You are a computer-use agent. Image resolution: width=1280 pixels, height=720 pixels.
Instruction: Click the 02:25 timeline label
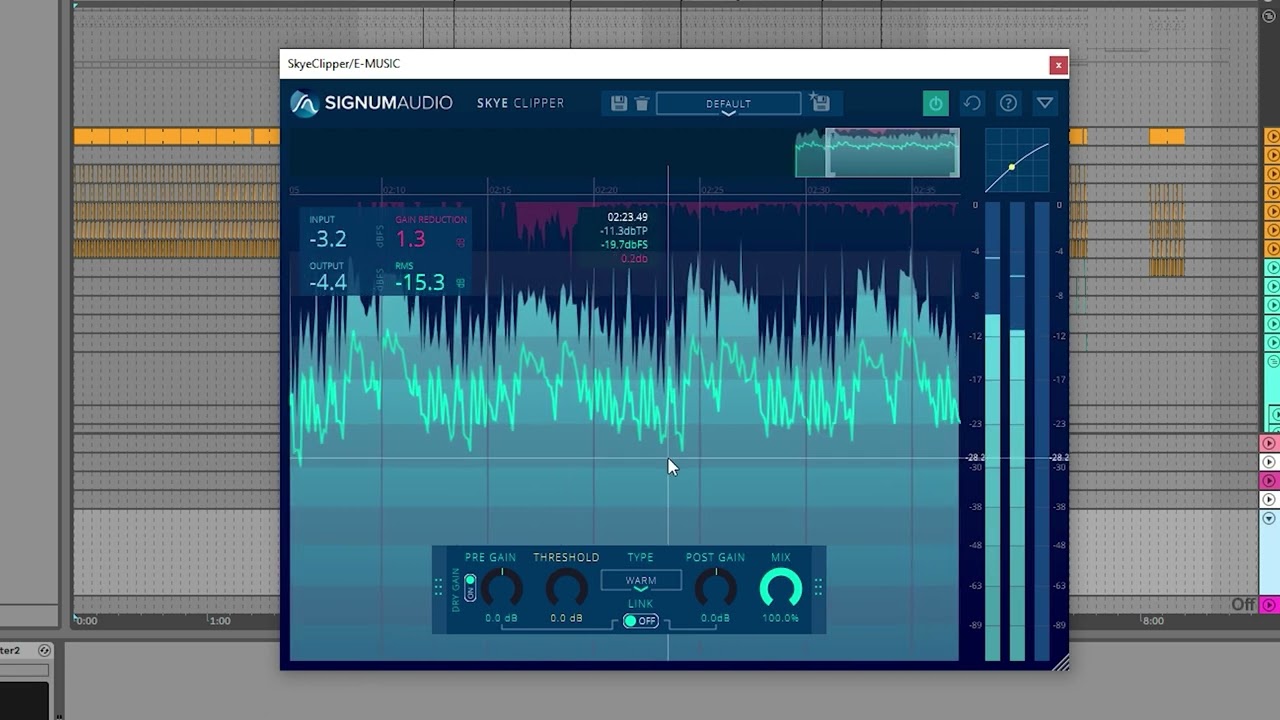[712, 190]
